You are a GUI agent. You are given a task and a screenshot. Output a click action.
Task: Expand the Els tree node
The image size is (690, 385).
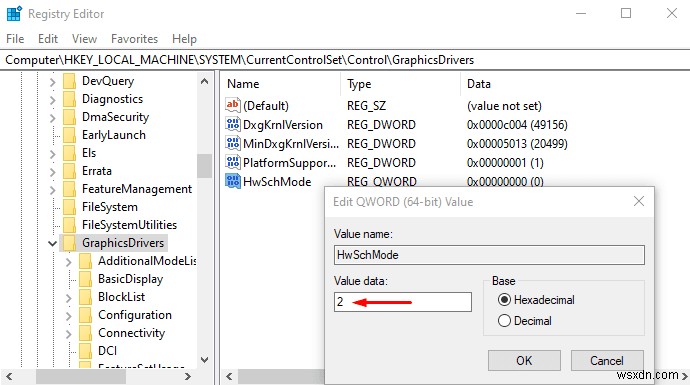[x=53, y=154]
